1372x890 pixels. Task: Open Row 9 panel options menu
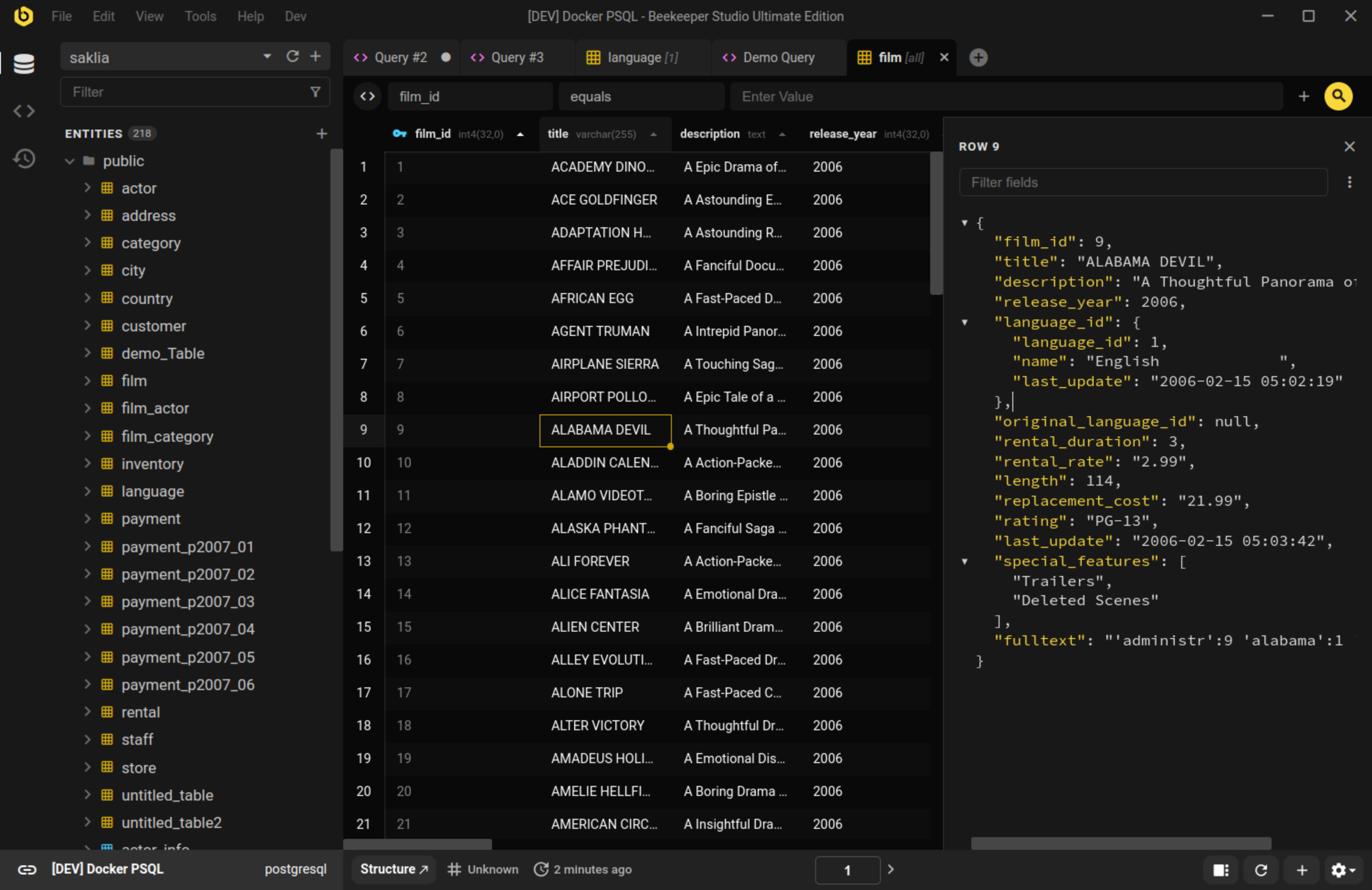[1350, 182]
